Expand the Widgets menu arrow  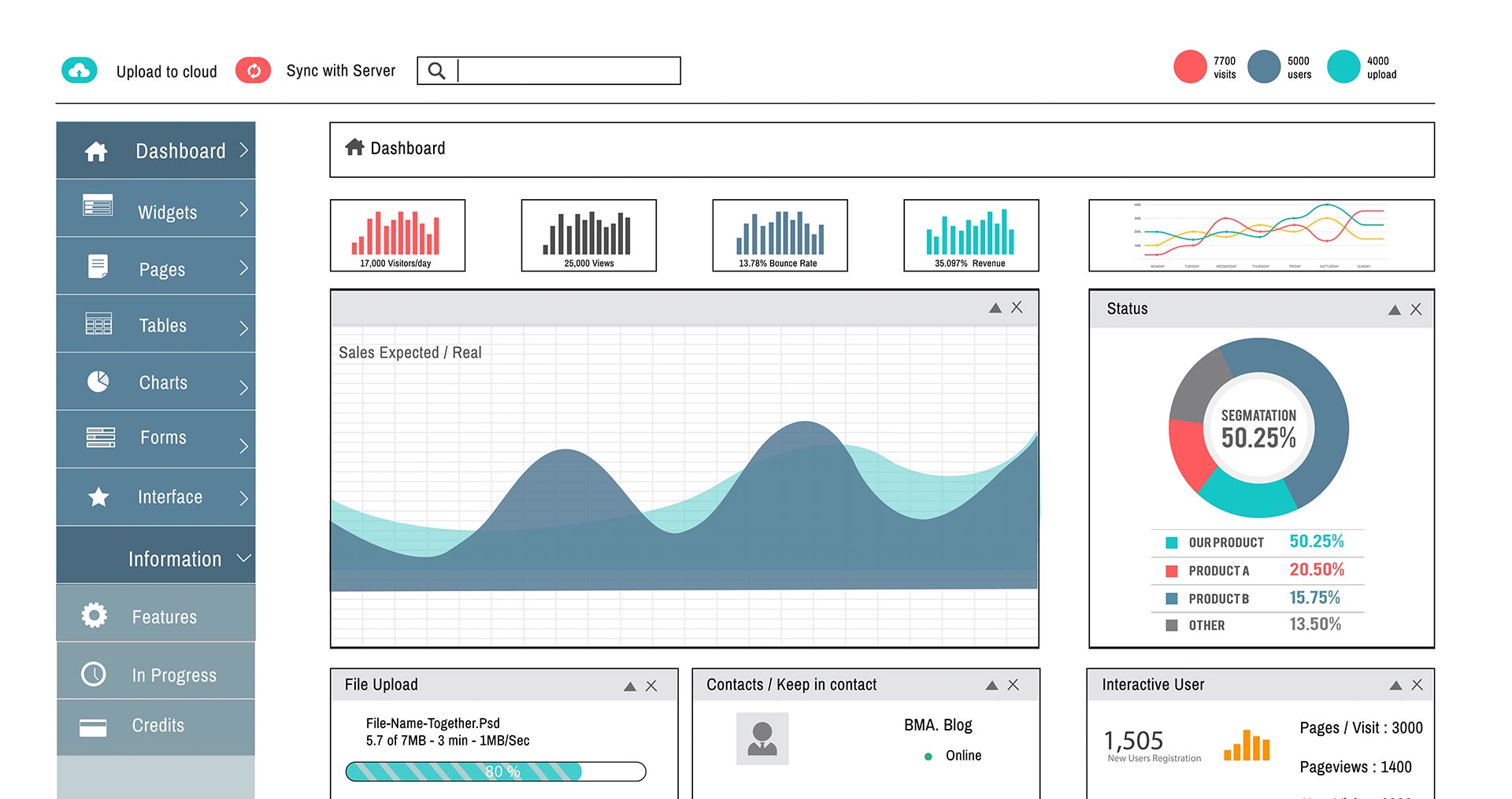243,209
